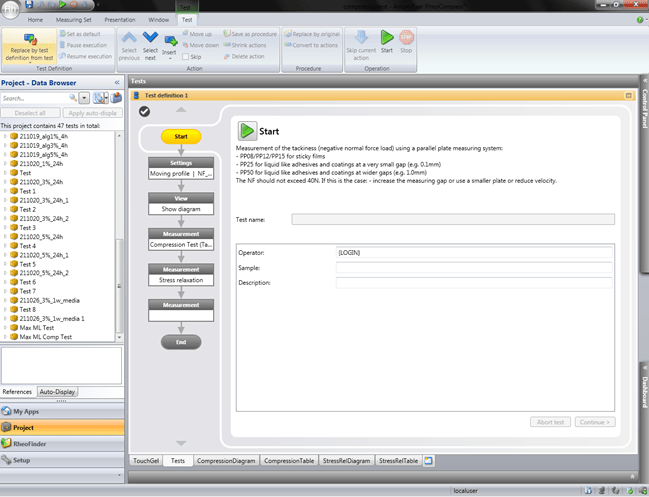Toggle the Skip checkbox in Action group

pyautogui.click(x=186, y=57)
